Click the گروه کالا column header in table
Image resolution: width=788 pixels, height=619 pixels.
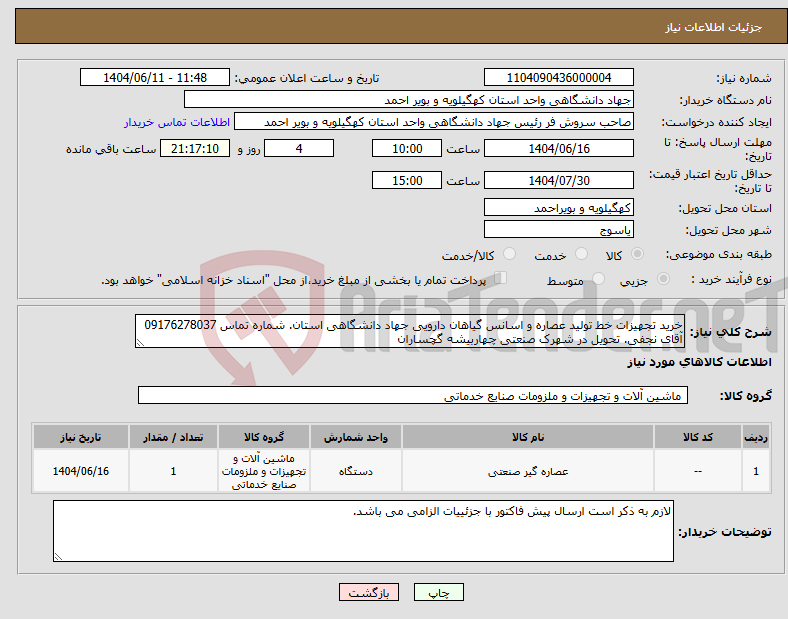coord(264,437)
